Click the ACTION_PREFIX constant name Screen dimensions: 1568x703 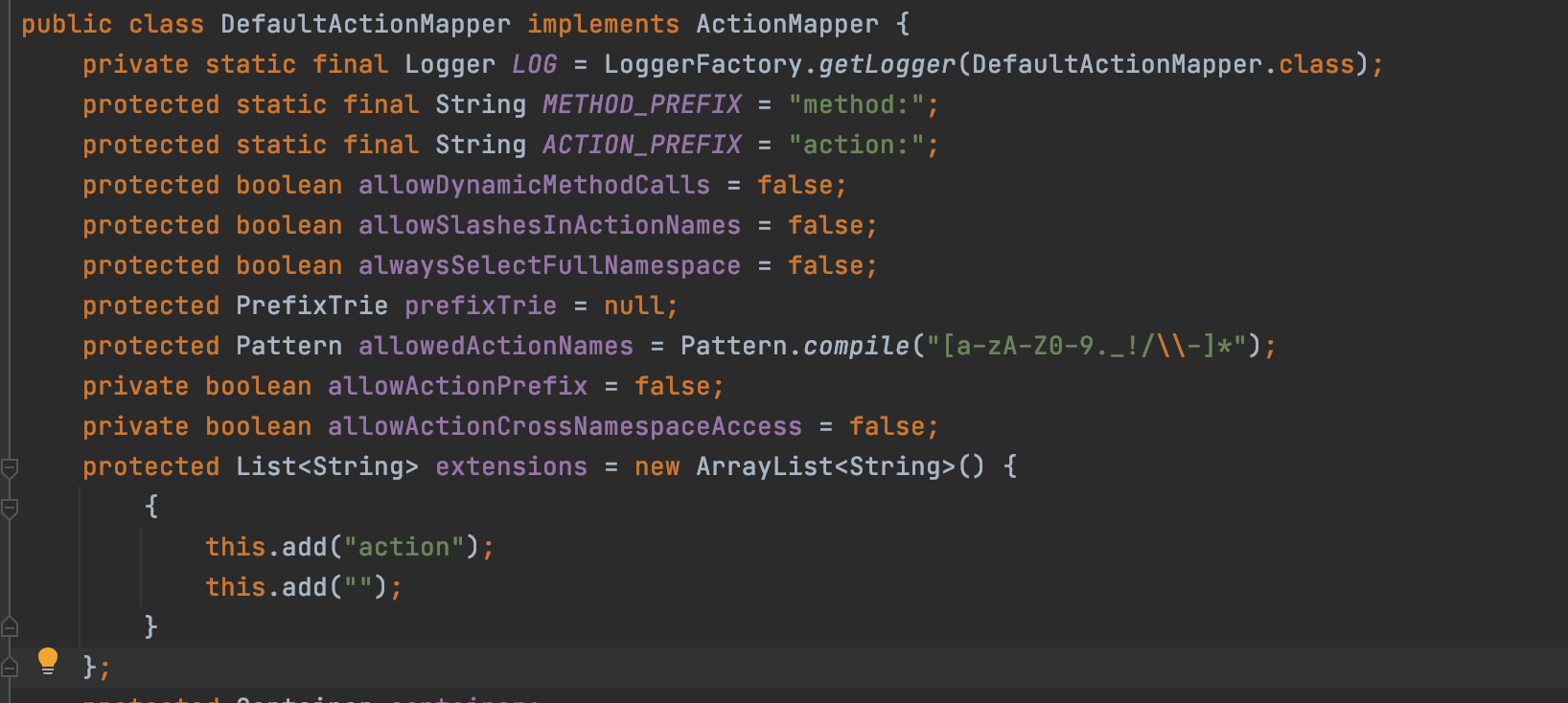click(641, 145)
